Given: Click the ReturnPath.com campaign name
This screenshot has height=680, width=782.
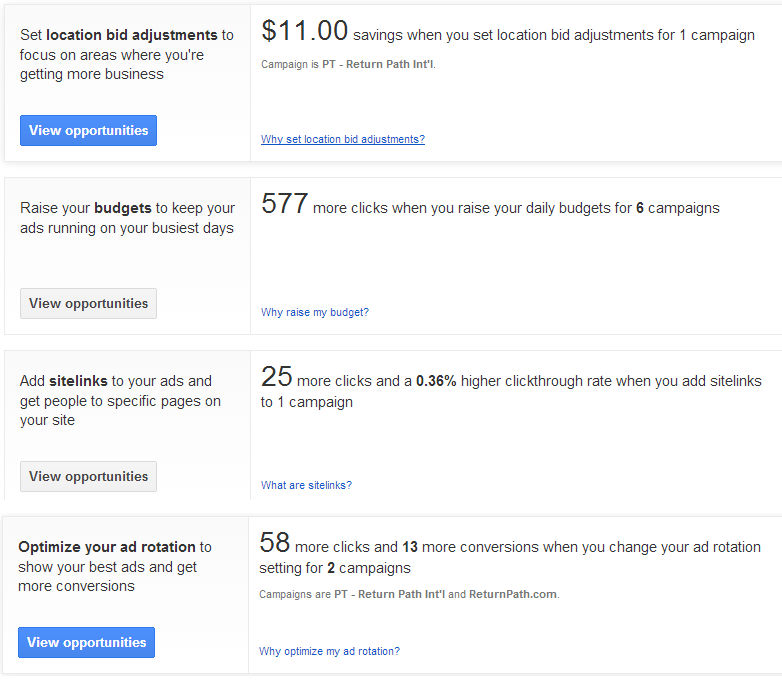Looking at the screenshot, I should (x=513, y=594).
